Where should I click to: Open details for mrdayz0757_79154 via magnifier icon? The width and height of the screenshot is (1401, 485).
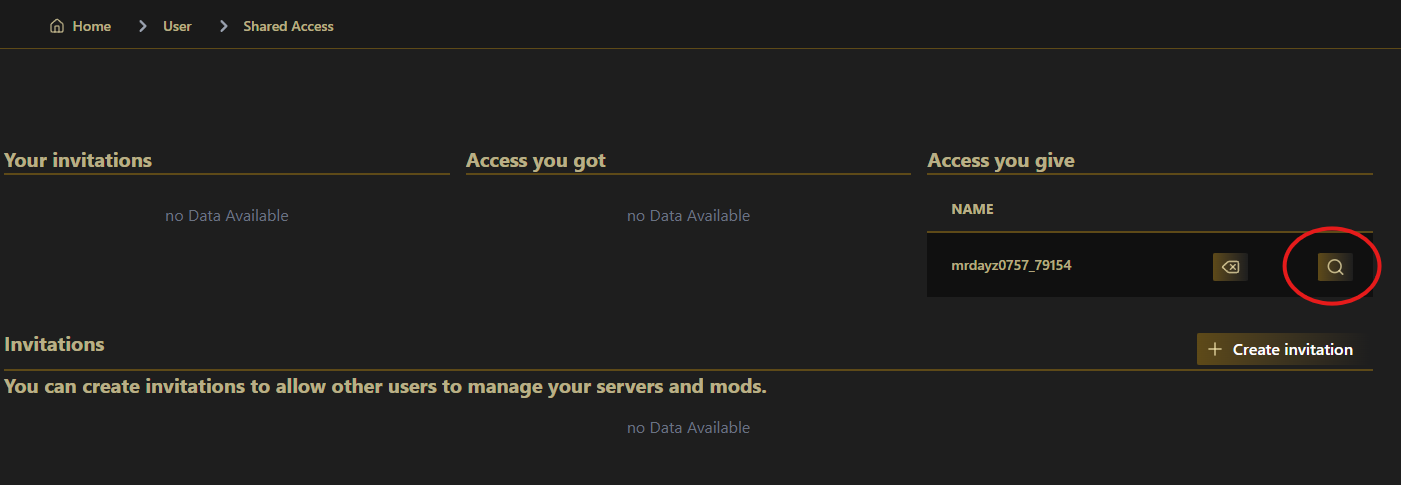tap(1335, 267)
